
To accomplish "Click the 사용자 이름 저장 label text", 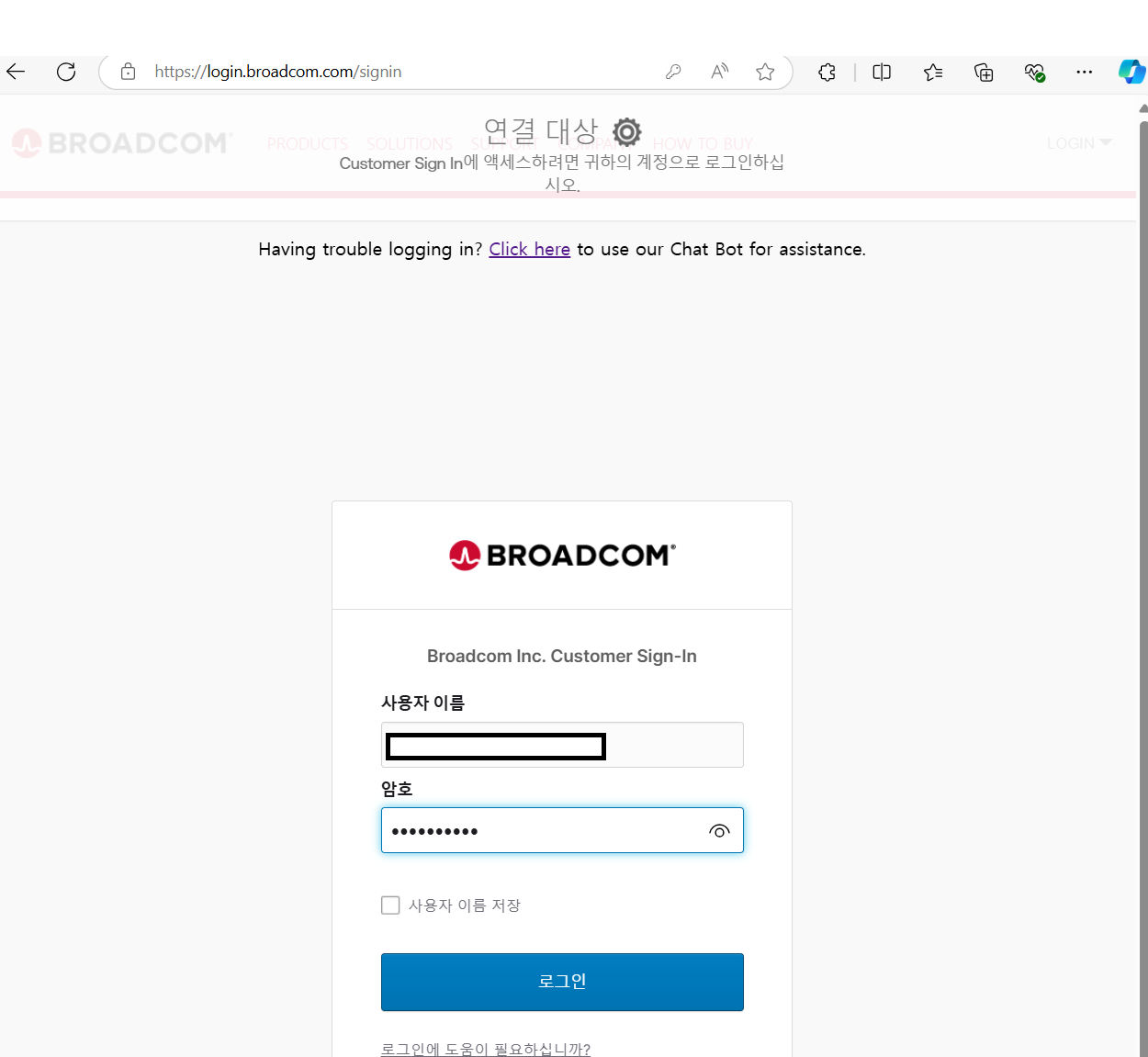I will 465,905.
